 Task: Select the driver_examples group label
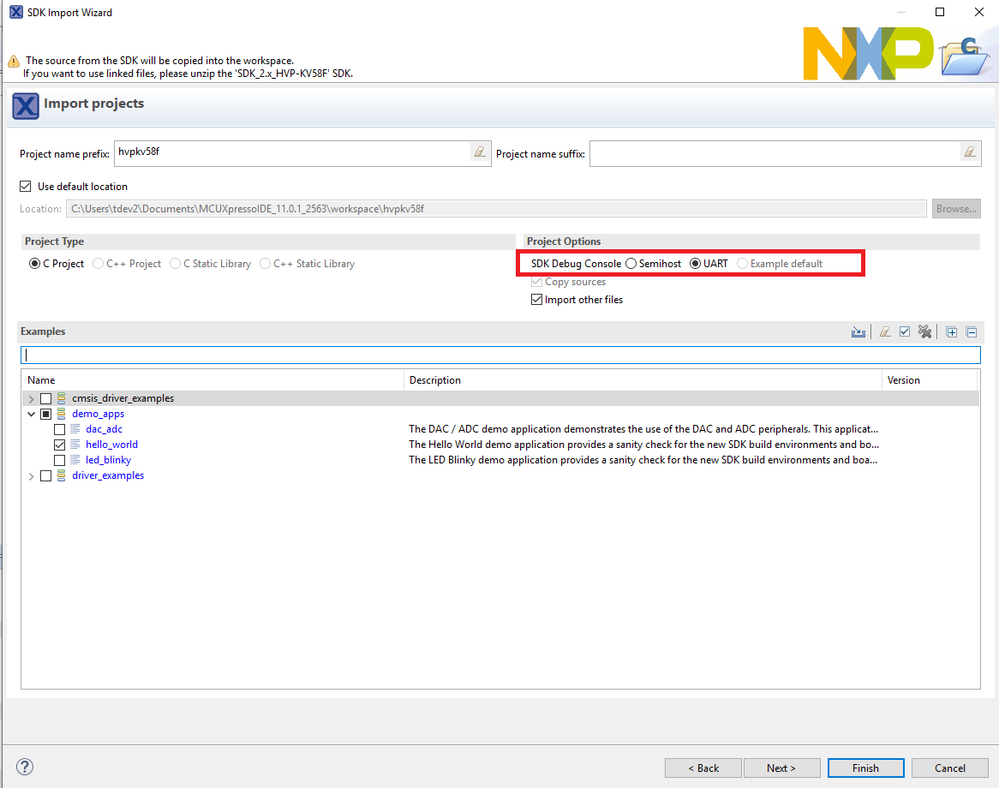108,475
